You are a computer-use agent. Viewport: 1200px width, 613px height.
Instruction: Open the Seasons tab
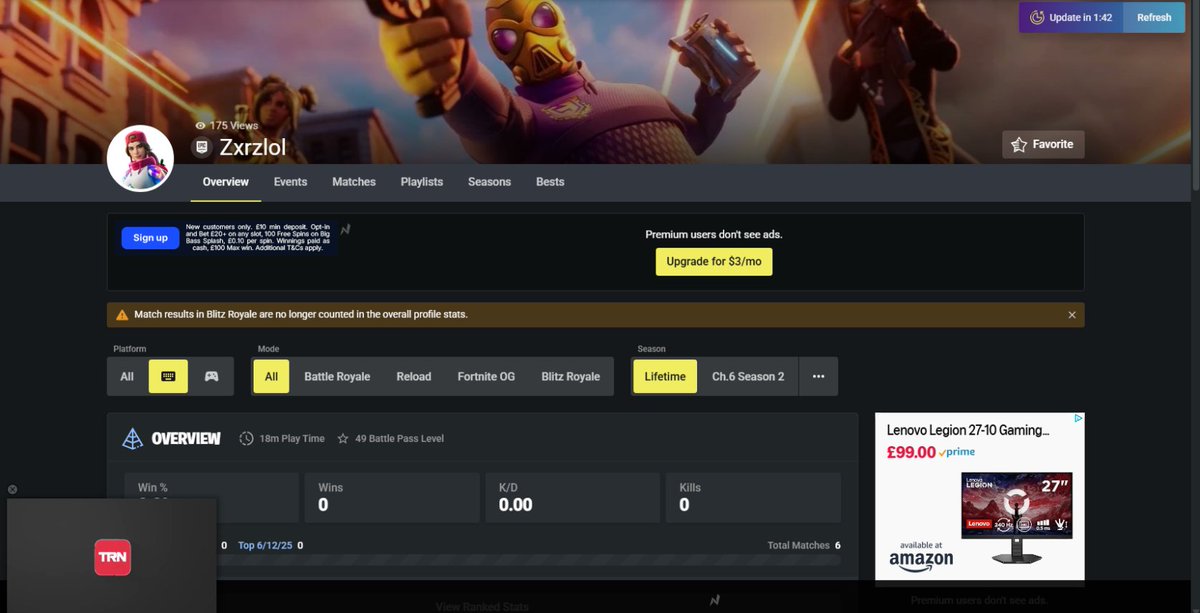489,182
